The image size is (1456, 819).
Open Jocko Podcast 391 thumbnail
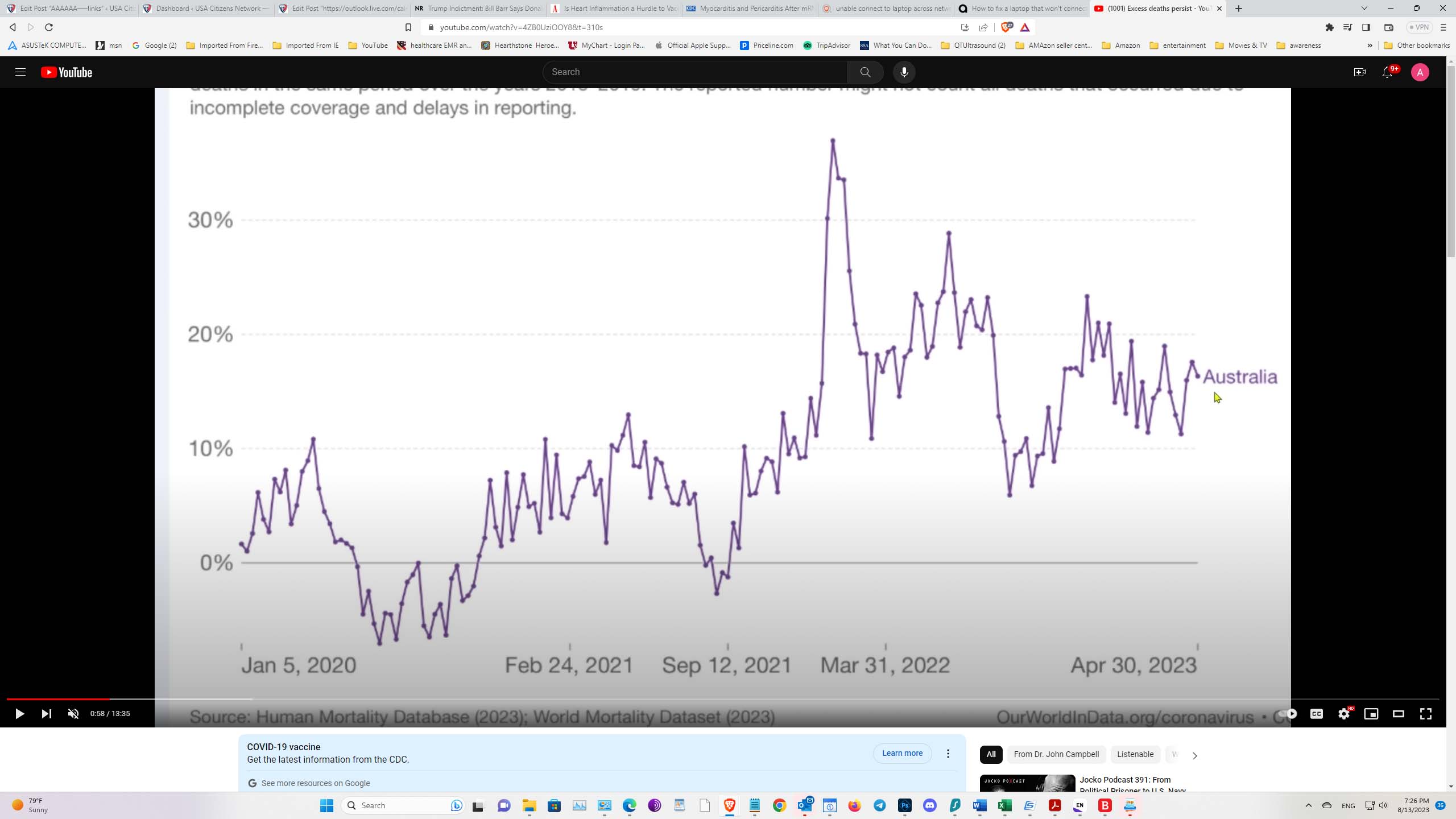(x=1027, y=783)
